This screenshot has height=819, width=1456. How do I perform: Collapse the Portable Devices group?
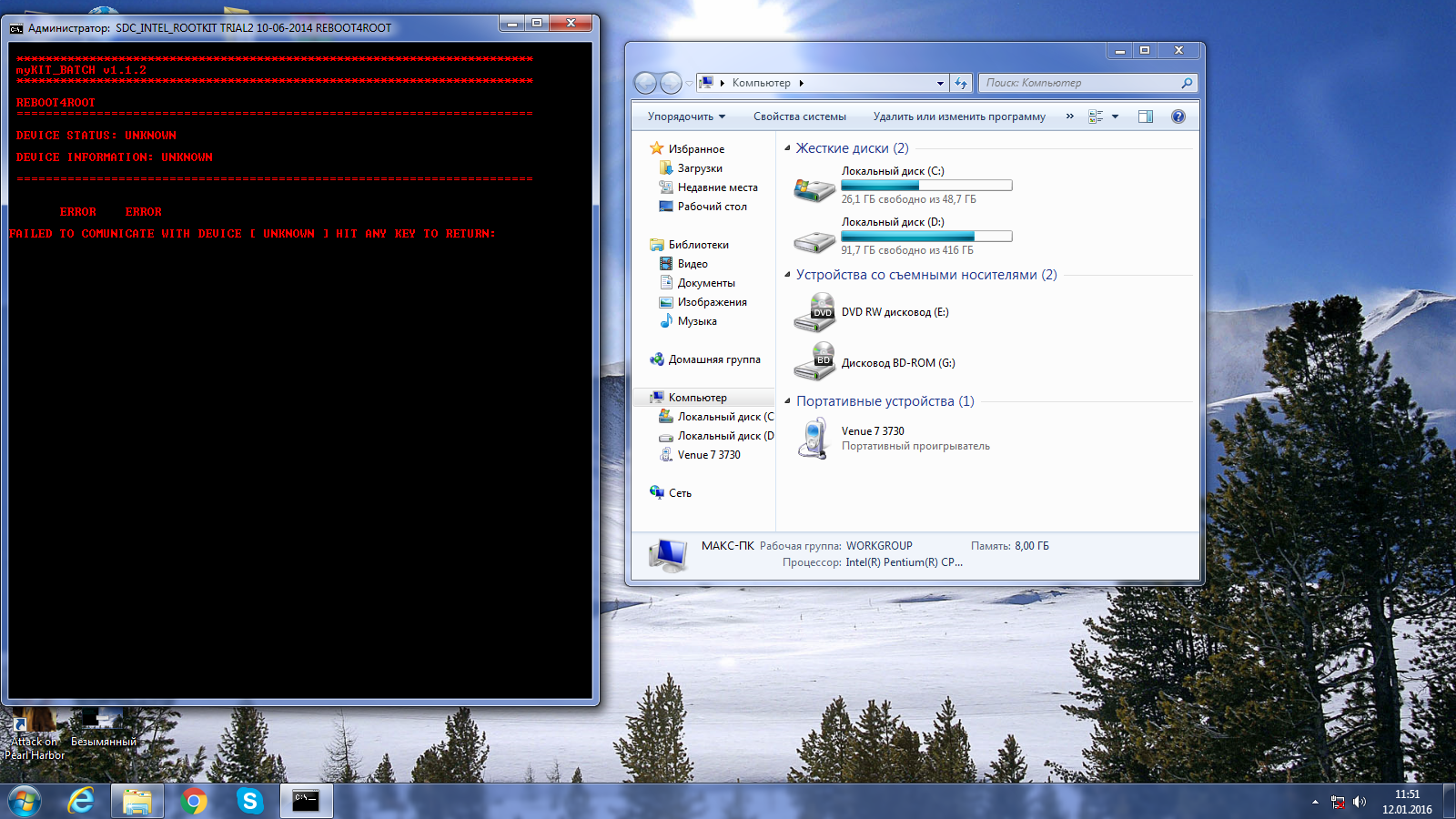(787, 401)
